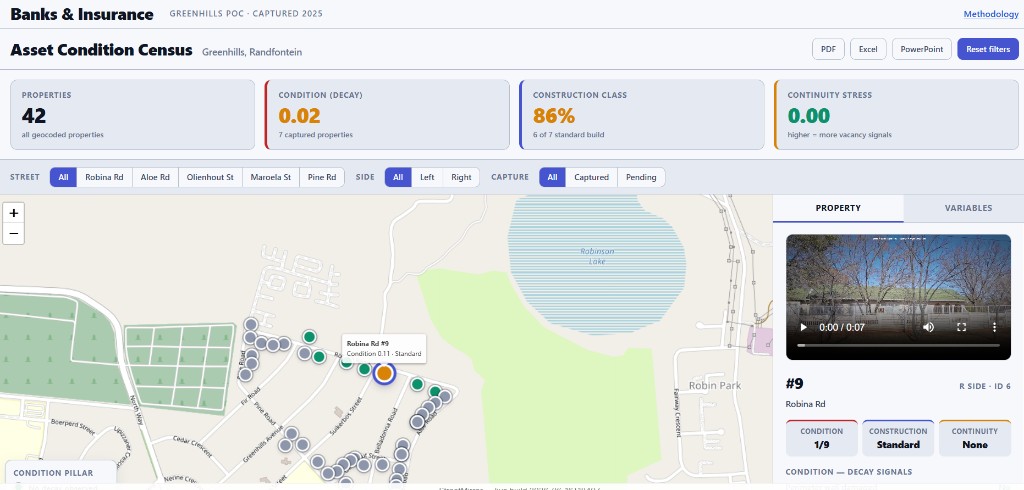The height and width of the screenshot is (490, 1024).
Task: Export report as PDF
Action: (828, 49)
